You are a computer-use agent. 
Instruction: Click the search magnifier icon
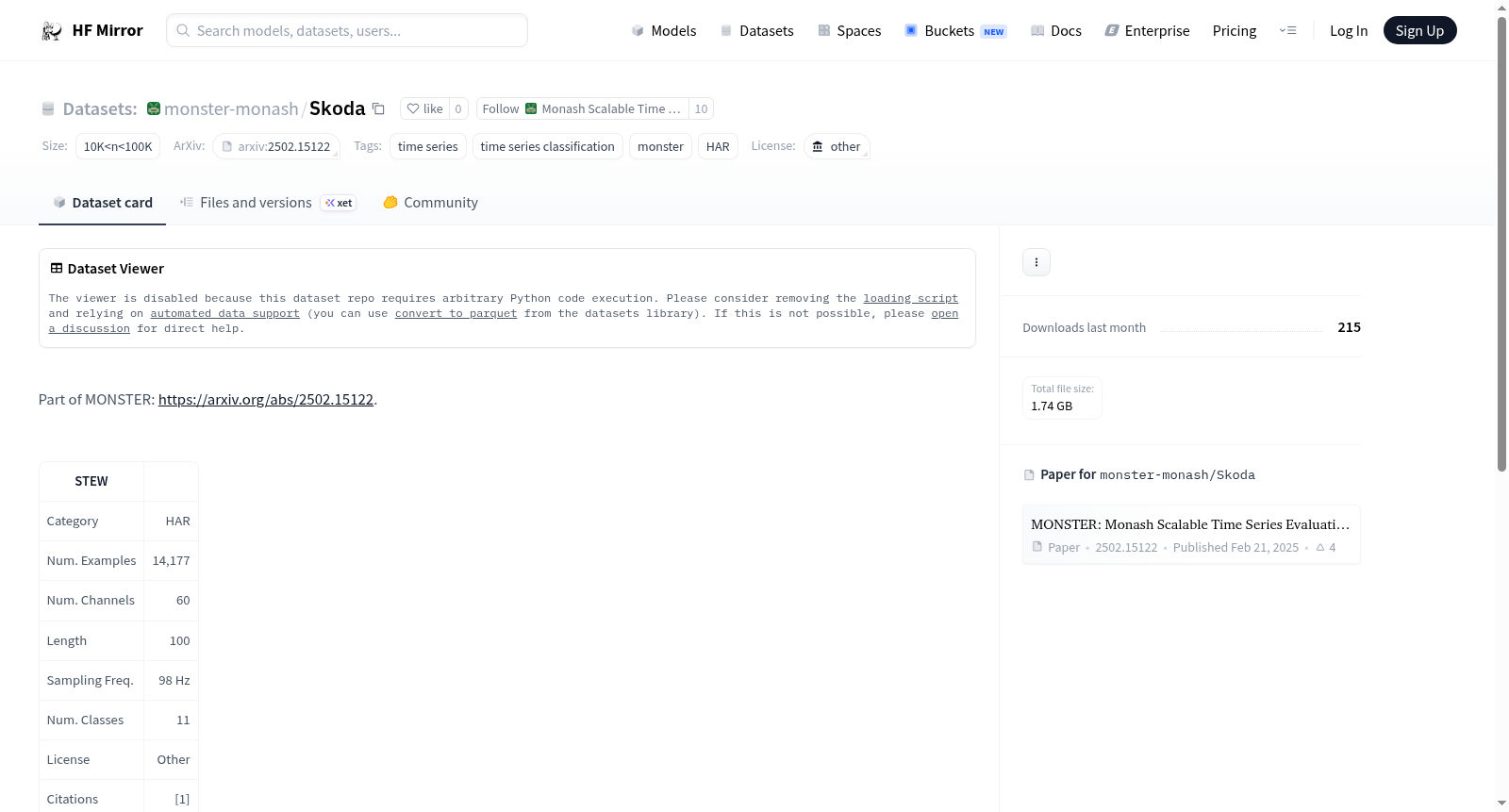(x=183, y=30)
